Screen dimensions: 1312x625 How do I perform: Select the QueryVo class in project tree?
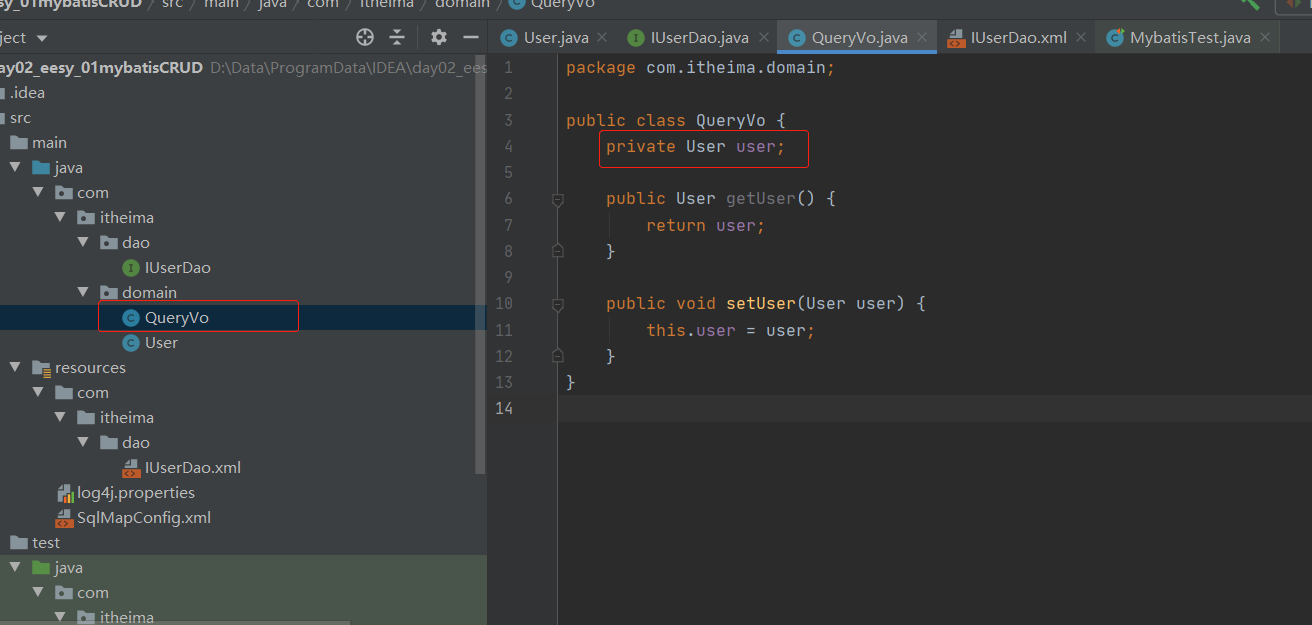243,318
